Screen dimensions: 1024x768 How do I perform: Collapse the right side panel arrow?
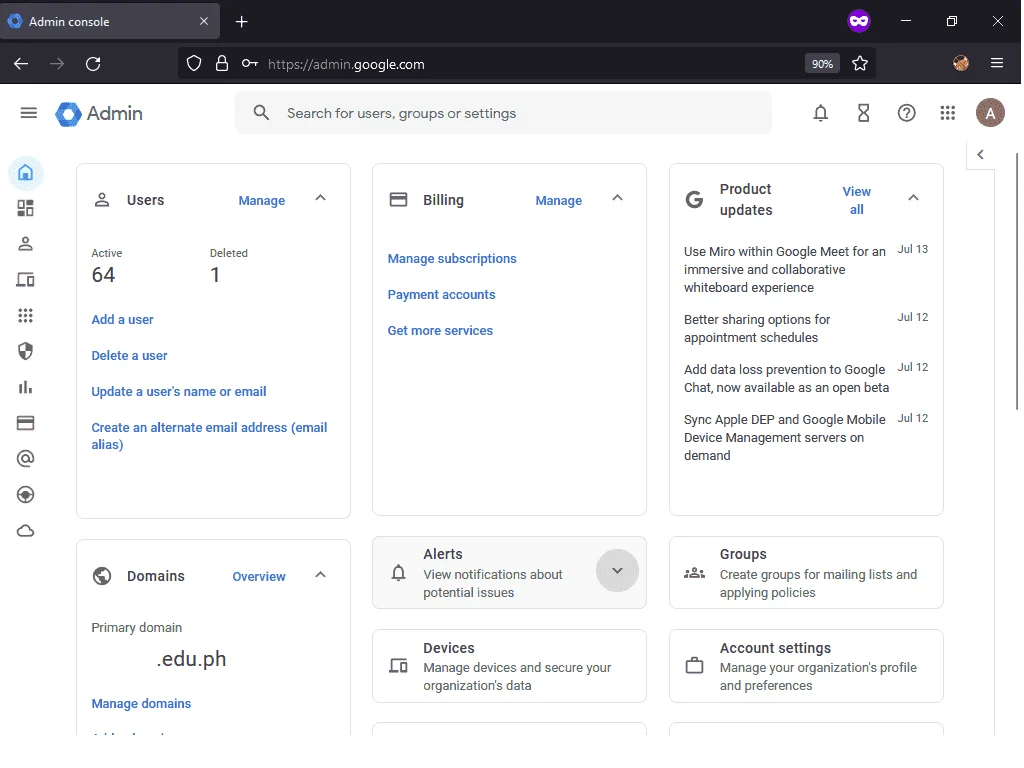click(980, 155)
